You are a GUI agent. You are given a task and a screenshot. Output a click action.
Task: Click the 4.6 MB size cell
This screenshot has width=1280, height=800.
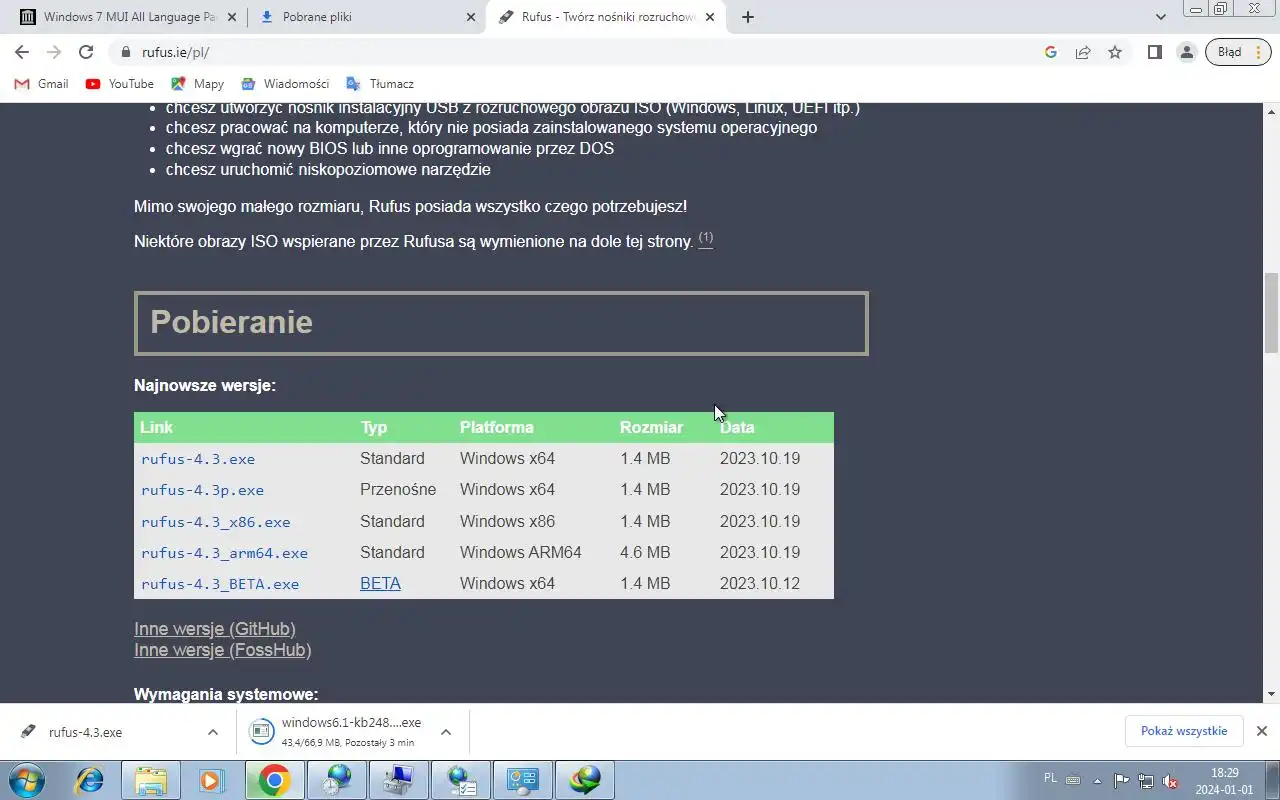[x=645, y=552]
